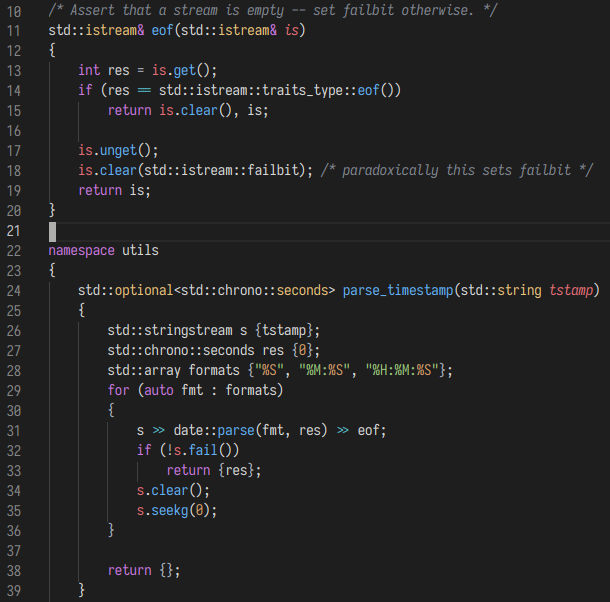
Task: Click the 'utils' namespace name
Action: click(x=140, y=251)
